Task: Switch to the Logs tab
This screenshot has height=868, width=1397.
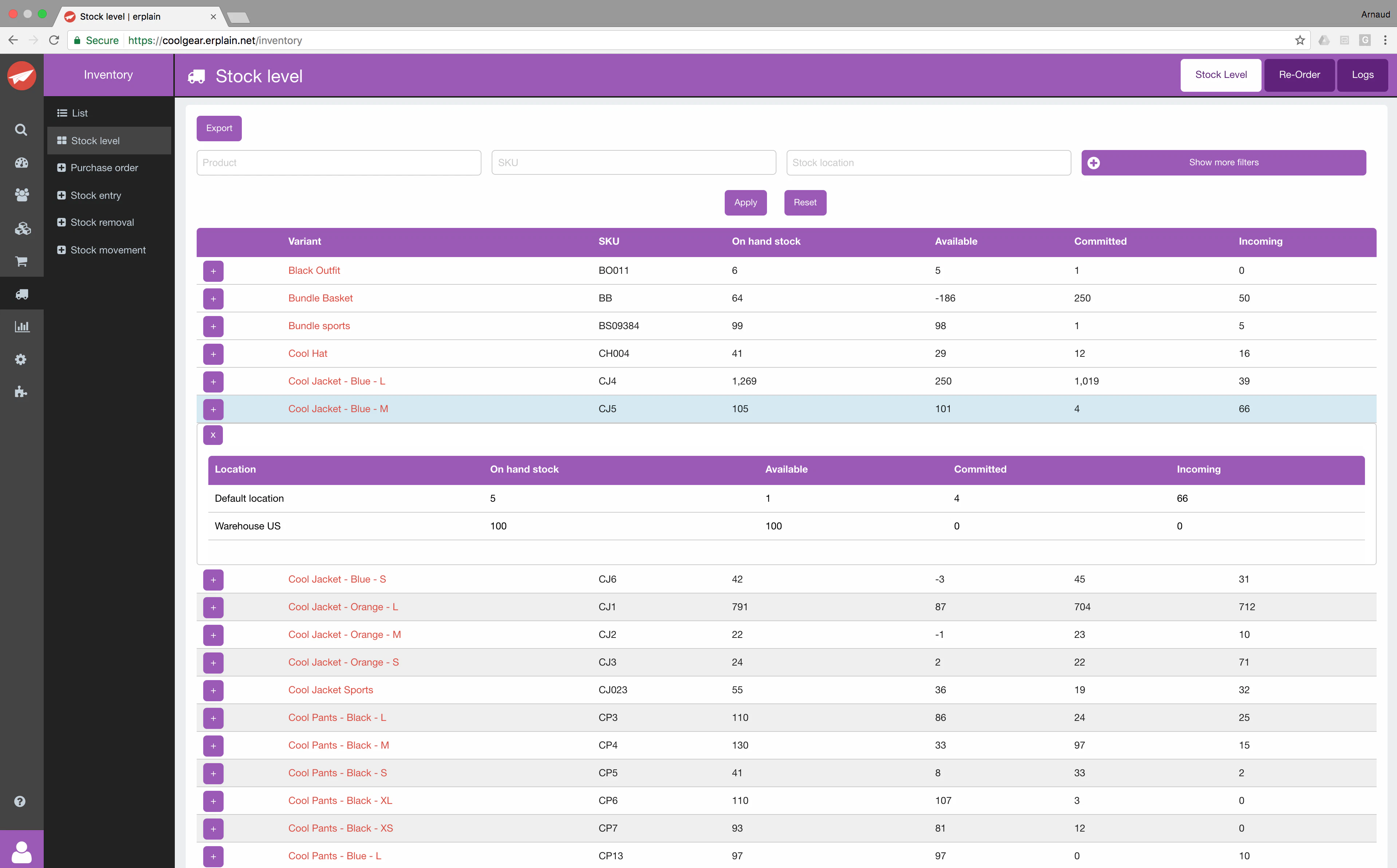Action: [1362, 75]
